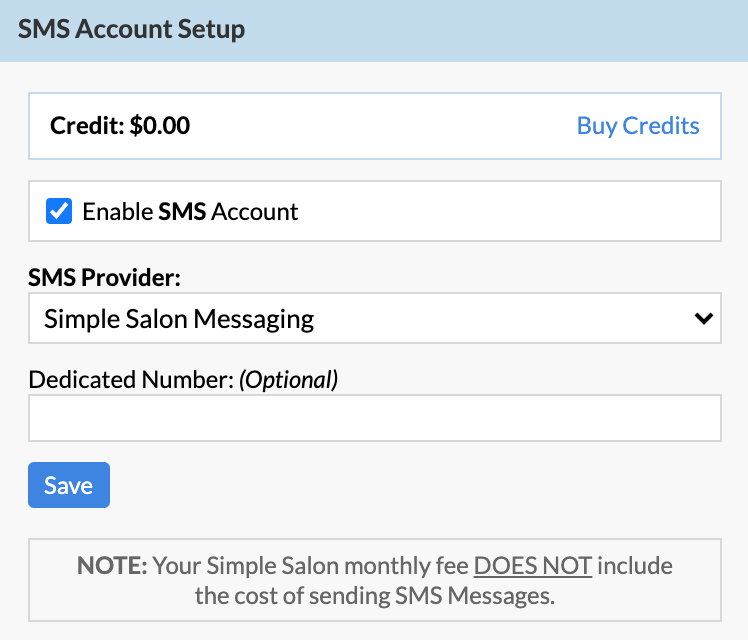Focus the Dedicated Number input field
The height and width of the screenshot is (640, 748).
[x=374, y=418]
